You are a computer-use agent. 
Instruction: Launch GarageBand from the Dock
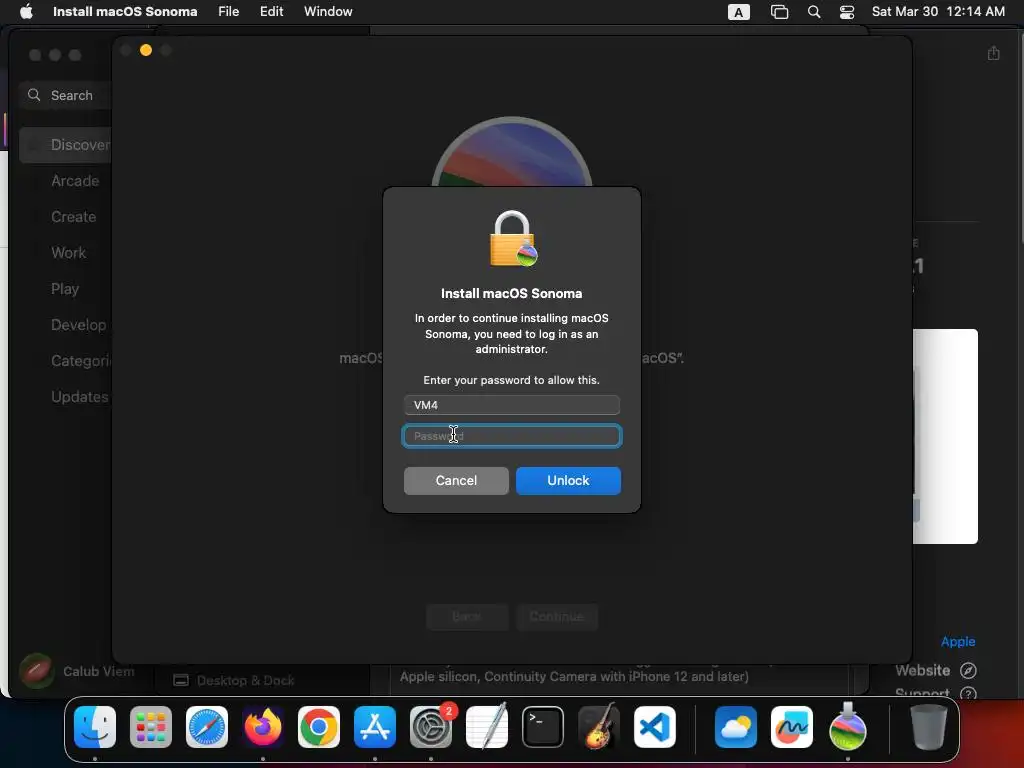[599, 727]
